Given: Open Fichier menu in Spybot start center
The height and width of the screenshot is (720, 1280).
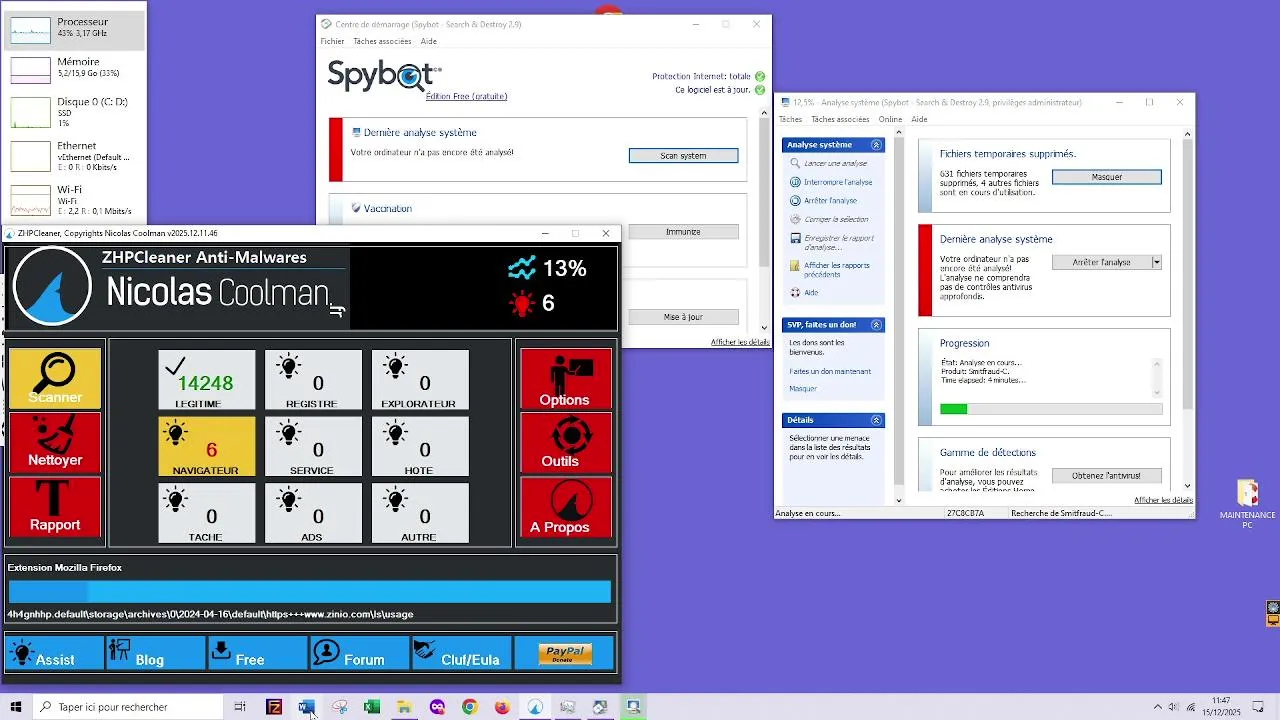Looking at the screenshot, I should (x=332, y=41).
